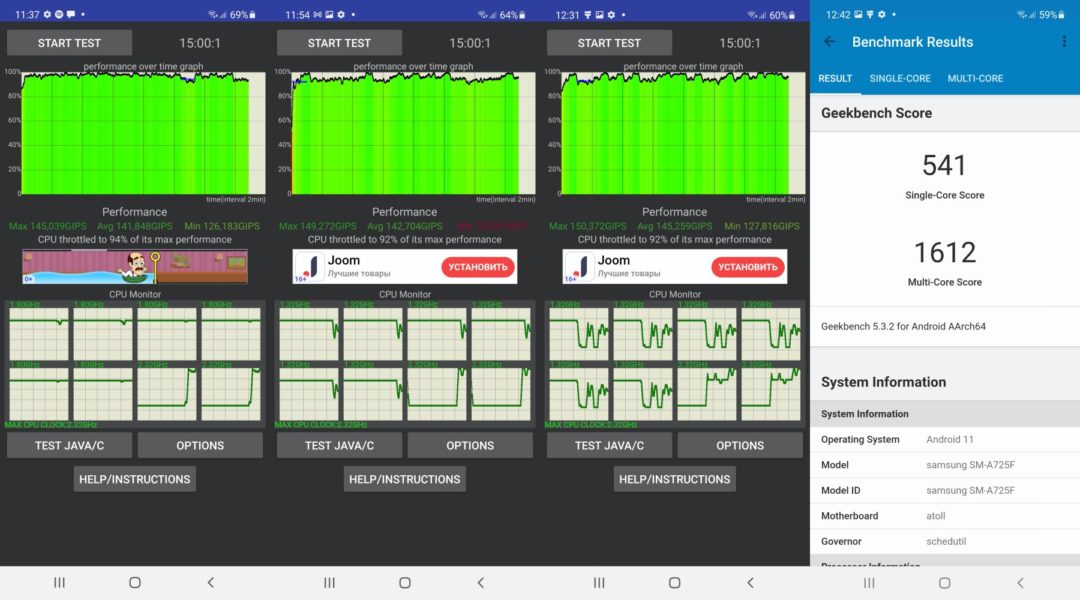The width and height of the screenshot is (1080, 600).
Task: Open the MULTI-CORE tab
Action: 975,79
